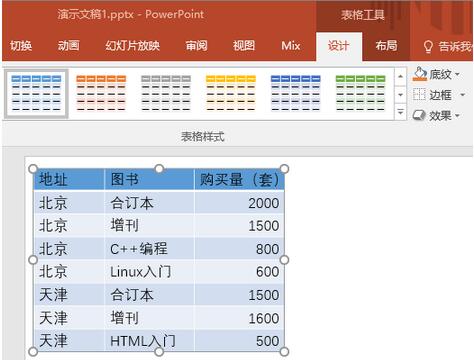
Task: Apply the gray table style thumbnail
Action: point(166,93)
